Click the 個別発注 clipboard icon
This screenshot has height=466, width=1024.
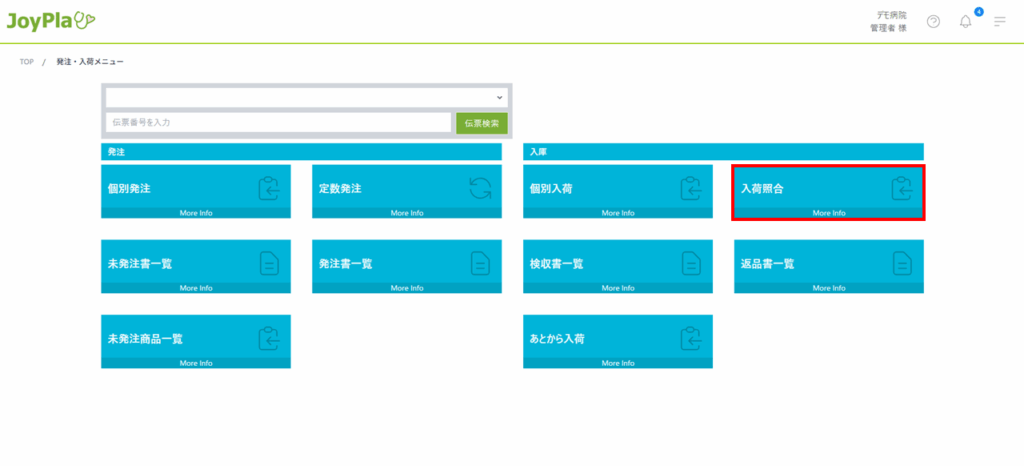coord(269,187)
